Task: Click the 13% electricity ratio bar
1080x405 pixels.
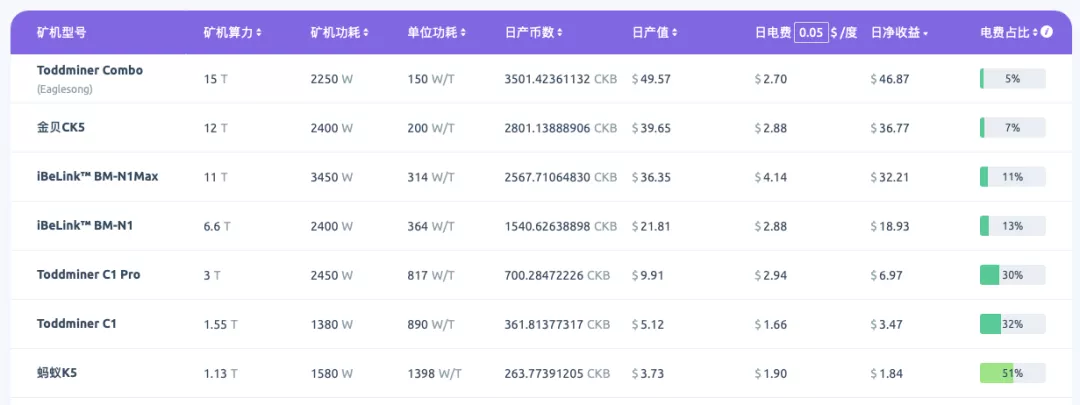Action: (1012, 226)
